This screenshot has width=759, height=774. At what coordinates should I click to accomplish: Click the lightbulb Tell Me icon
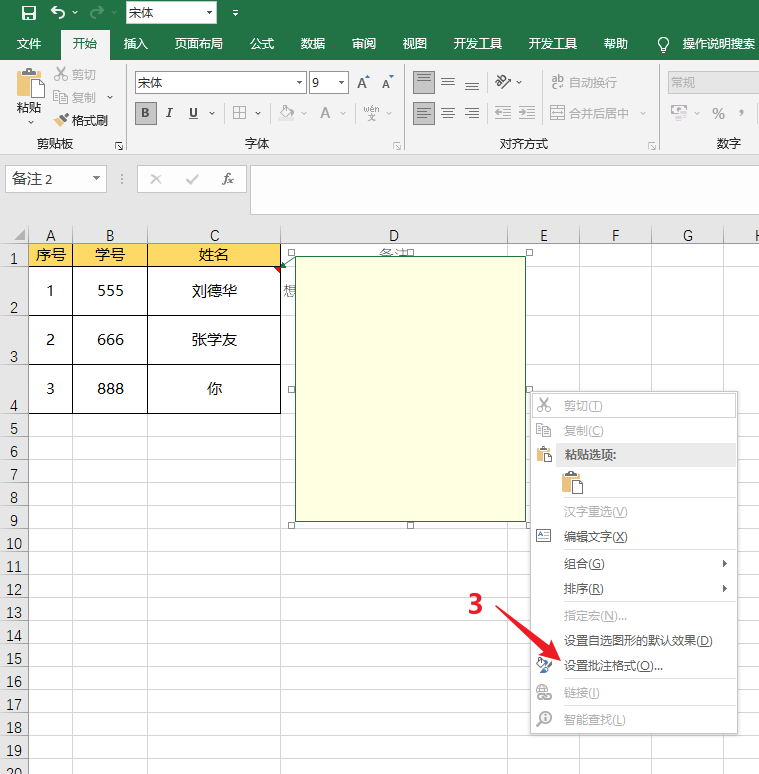point(664,44)
